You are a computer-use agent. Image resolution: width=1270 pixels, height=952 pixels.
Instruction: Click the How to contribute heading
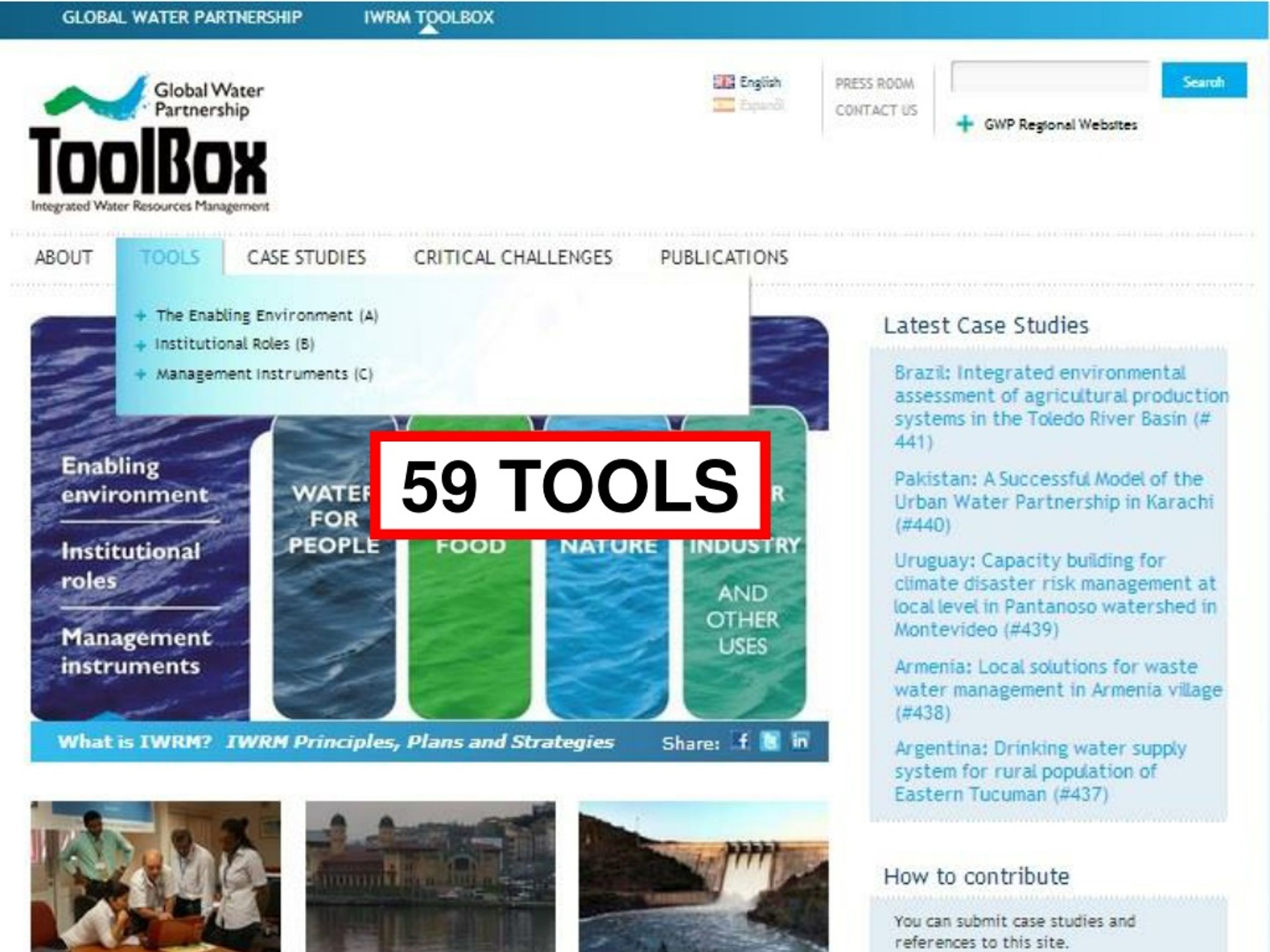pyautogui.click(x=976, y=876)
